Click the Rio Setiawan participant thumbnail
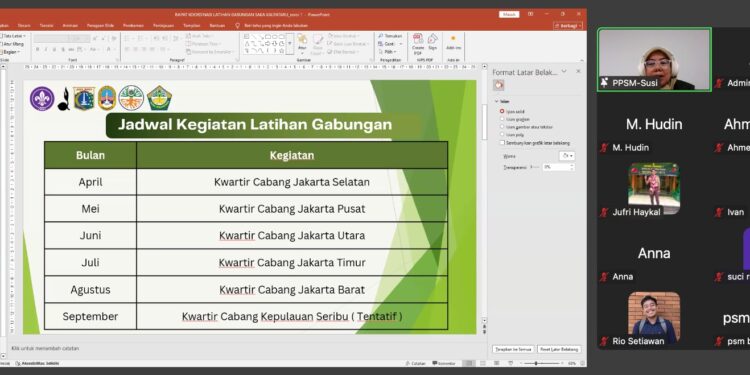This screenshot has height=375, width=750. [x=654, y=318]
